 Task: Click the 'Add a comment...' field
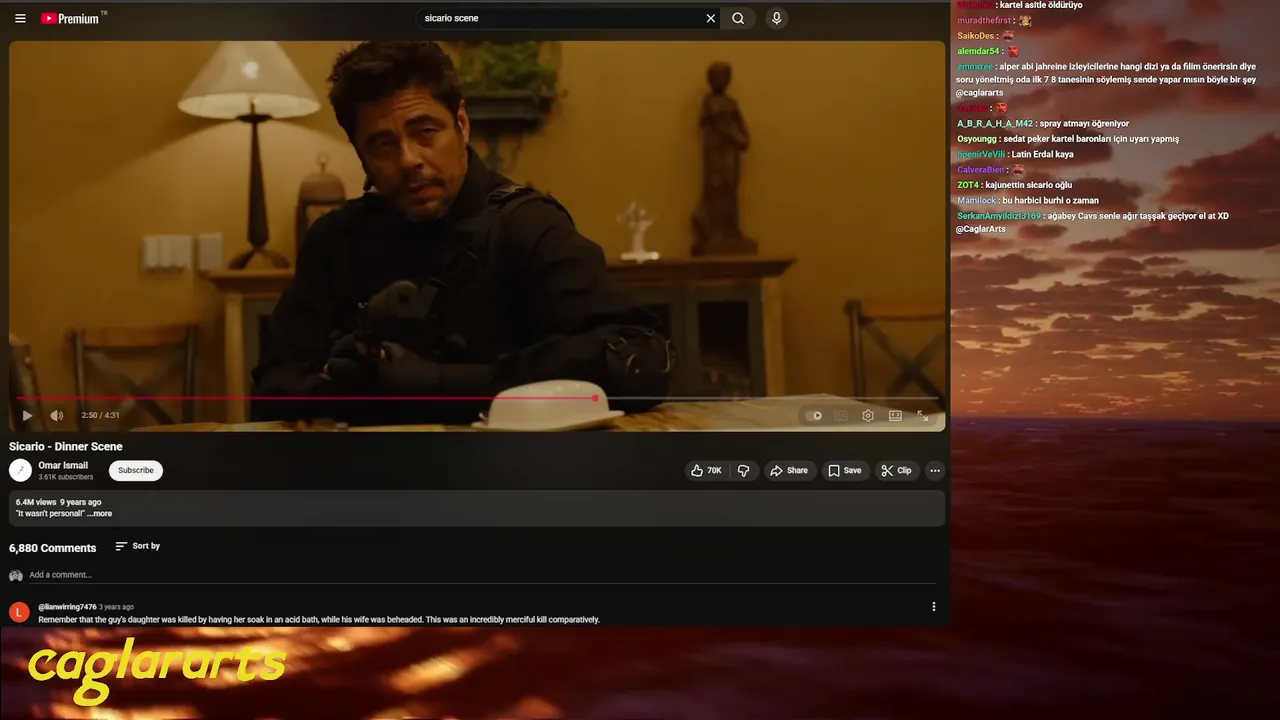[x=482, y=575]
